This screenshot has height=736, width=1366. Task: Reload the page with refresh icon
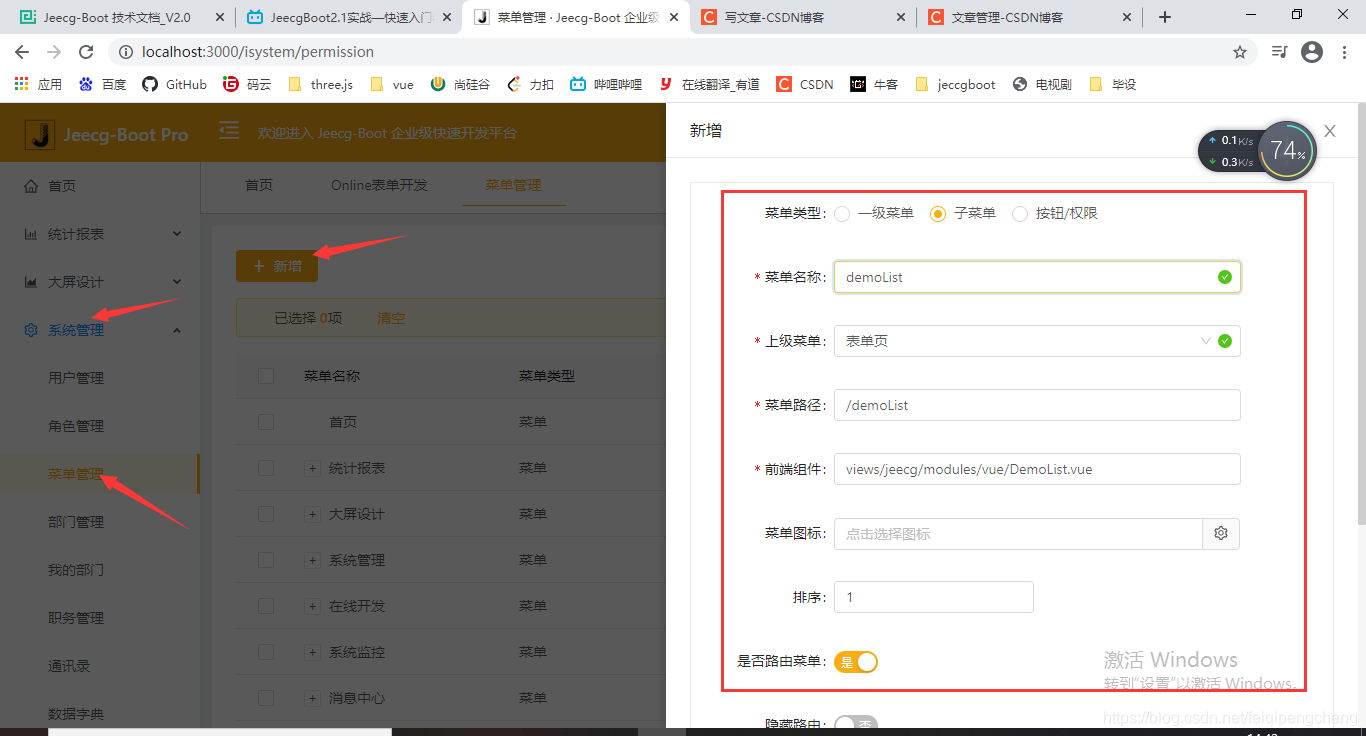click(x=86, y=52)
